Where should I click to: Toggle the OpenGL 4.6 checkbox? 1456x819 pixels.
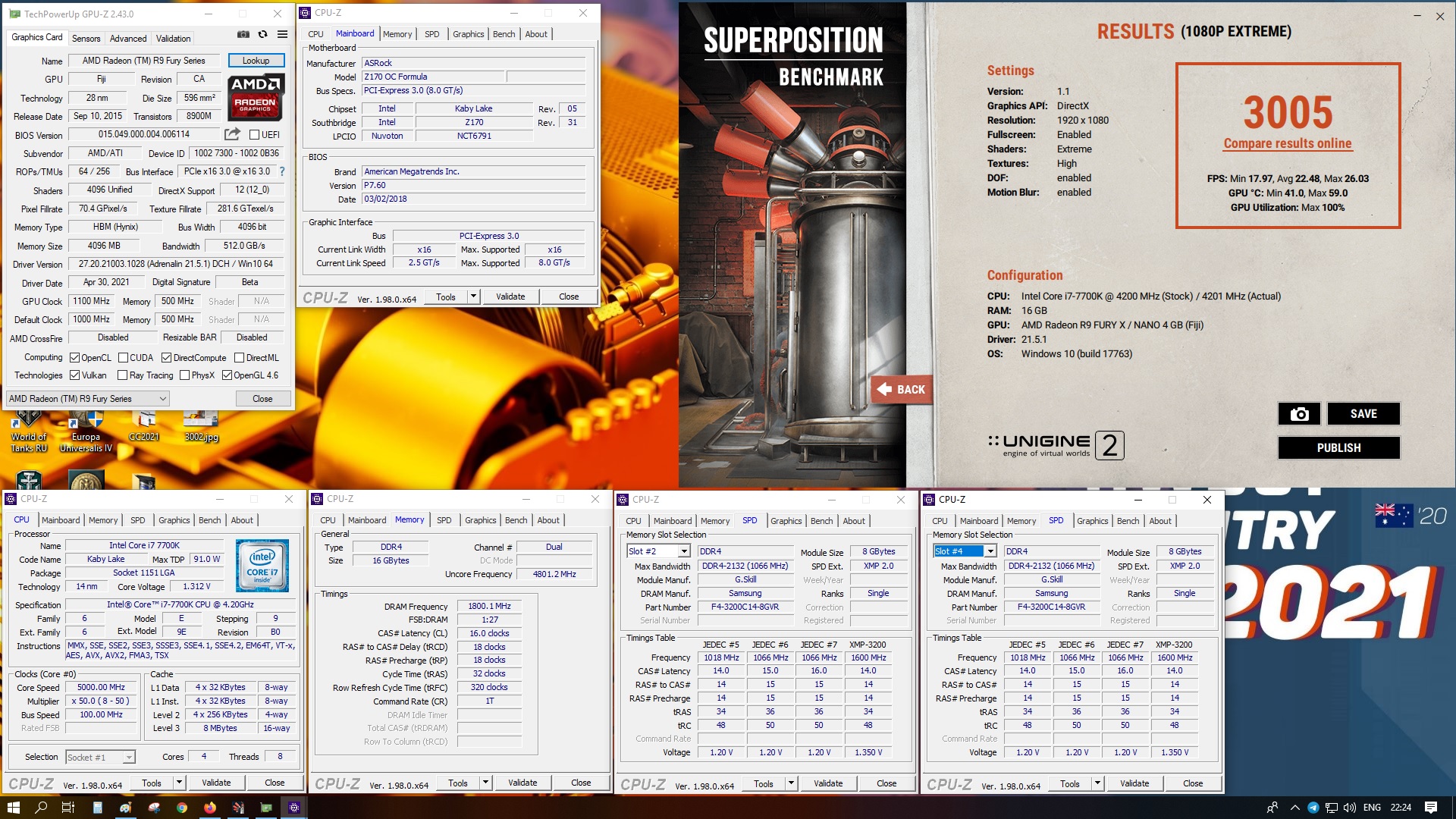[227, 375]
